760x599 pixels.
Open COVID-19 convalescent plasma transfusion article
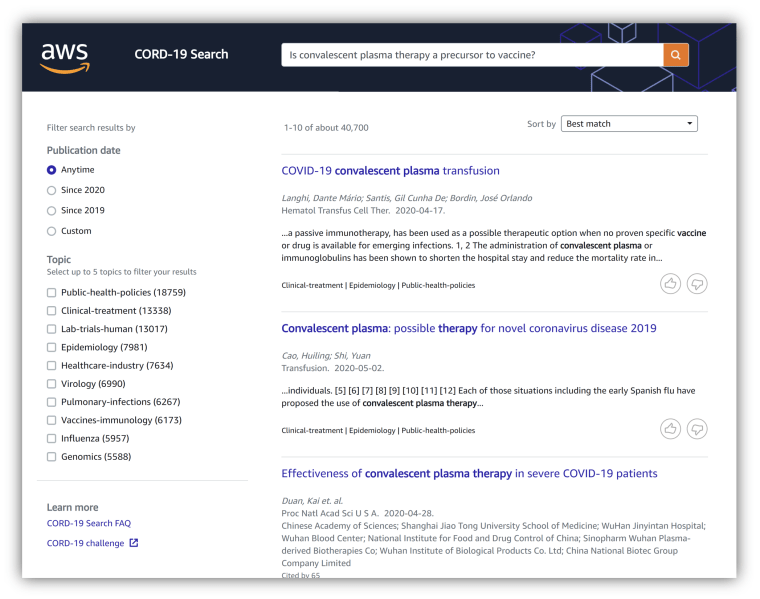[390, 171]
